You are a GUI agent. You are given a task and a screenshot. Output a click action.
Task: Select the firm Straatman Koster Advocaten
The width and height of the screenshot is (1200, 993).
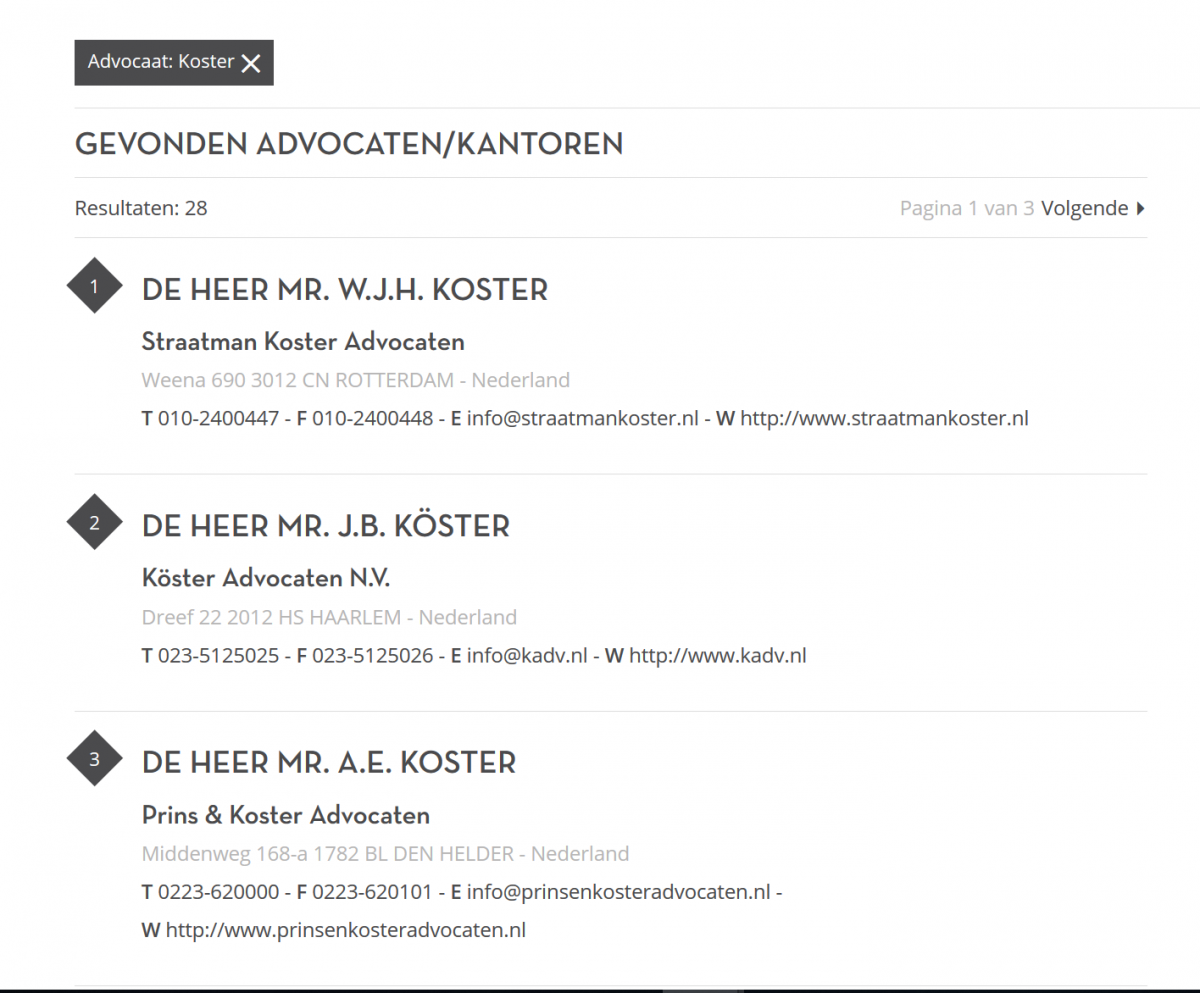pos(302,342)
